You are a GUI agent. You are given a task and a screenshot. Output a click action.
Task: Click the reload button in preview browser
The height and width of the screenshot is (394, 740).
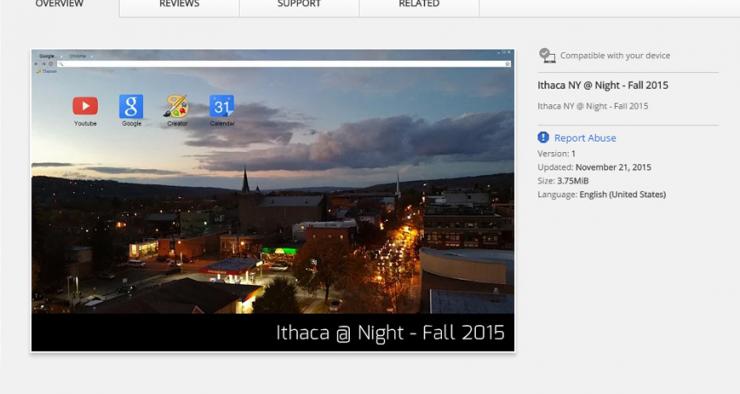[51, 64]
